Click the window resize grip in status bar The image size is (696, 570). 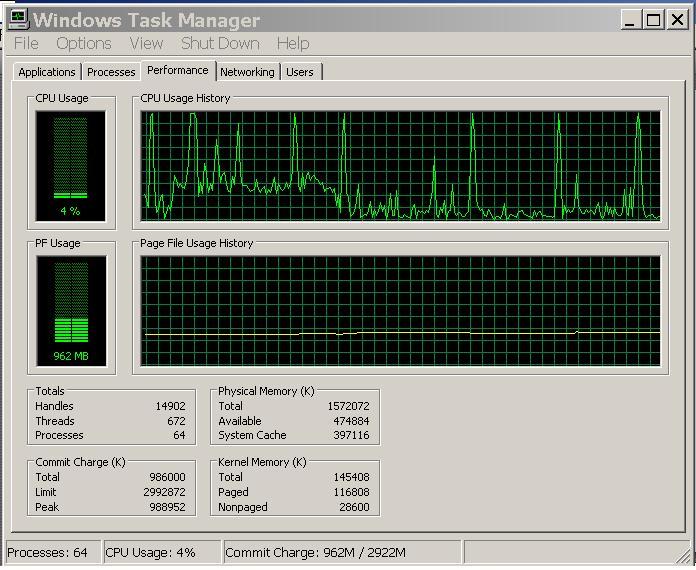click(x=683, y=556)
